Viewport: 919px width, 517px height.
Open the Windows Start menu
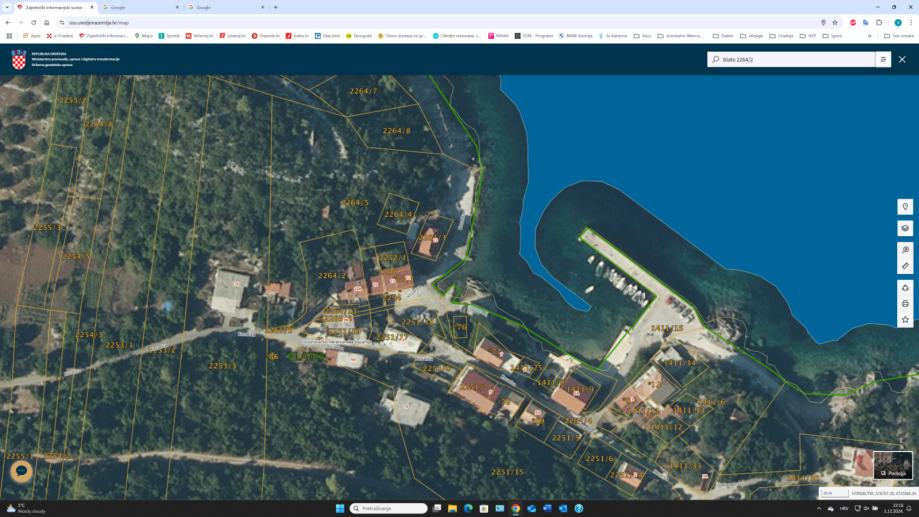point(340,508)
